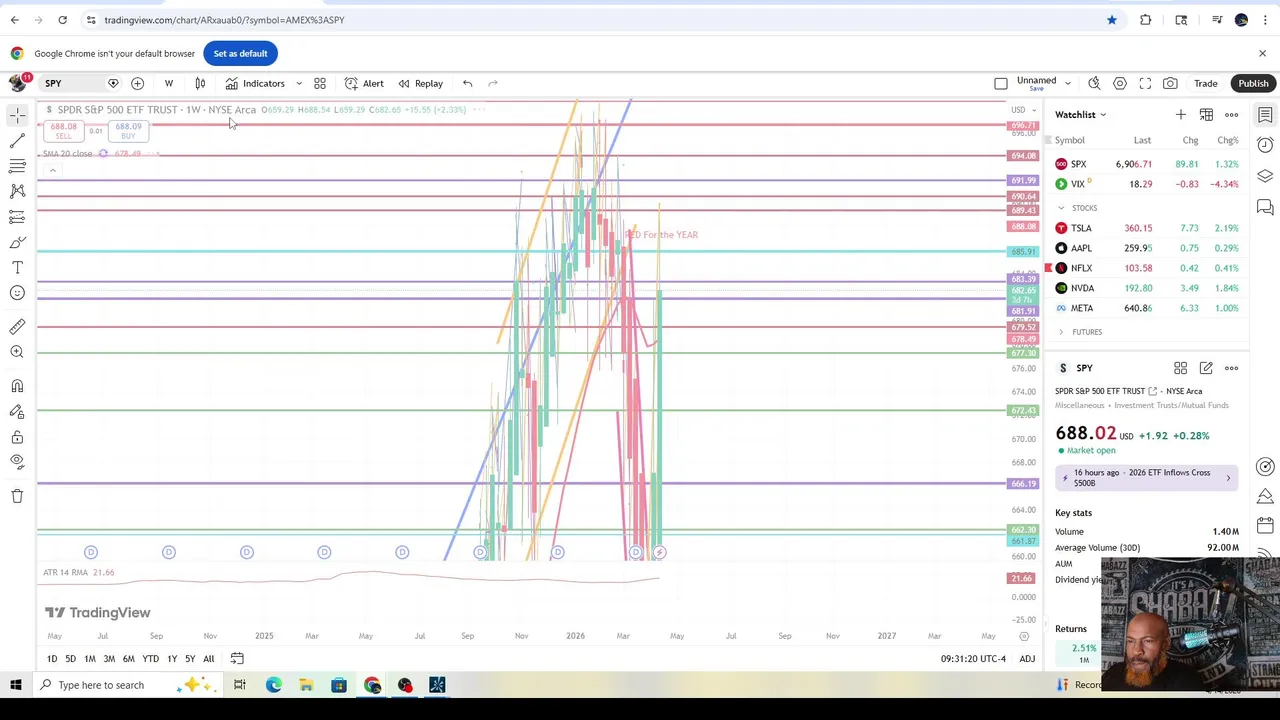This screenshot has height=720, width=1280.
Task: Open the Watchlist three-dot settings menu
Action: [1231, 115]
